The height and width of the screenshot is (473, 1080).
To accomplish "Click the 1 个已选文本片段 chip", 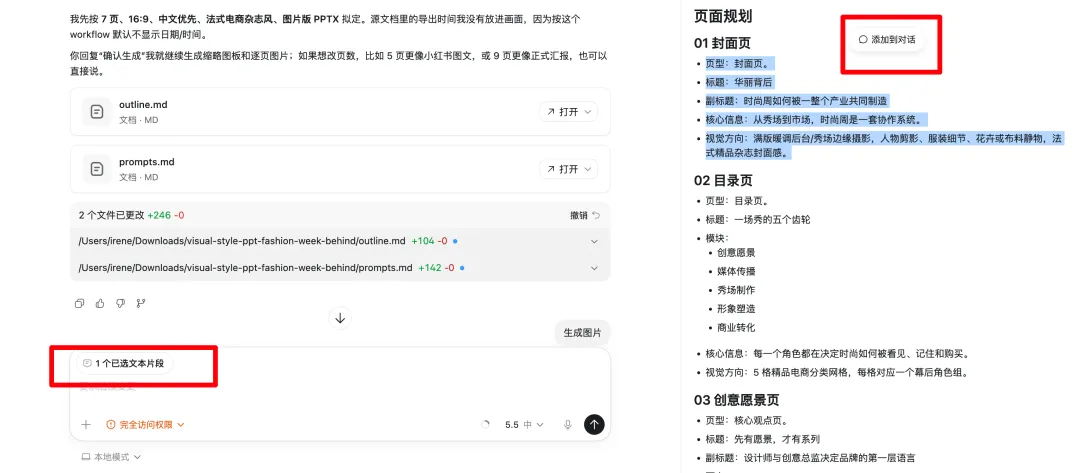I will 123,363.
